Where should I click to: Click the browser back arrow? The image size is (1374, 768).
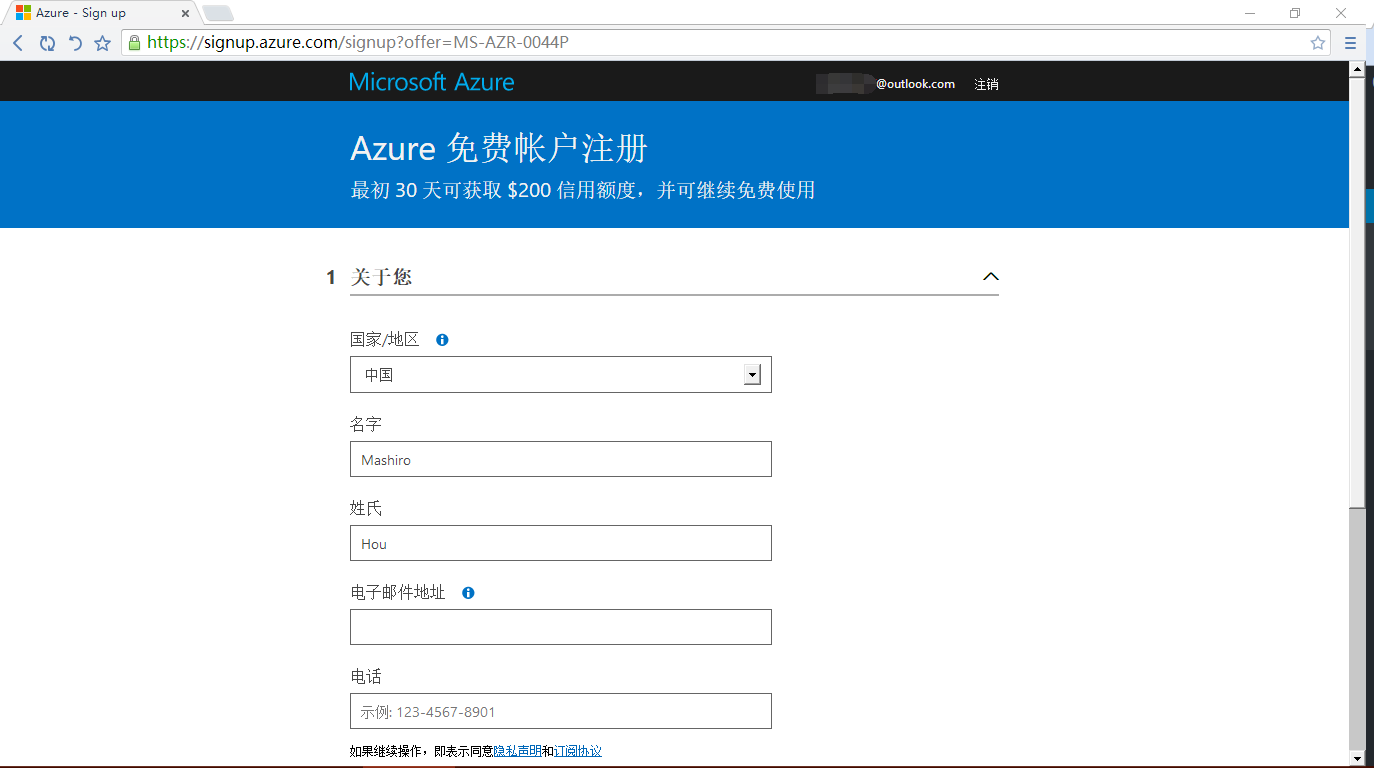(x=18, y=43)
